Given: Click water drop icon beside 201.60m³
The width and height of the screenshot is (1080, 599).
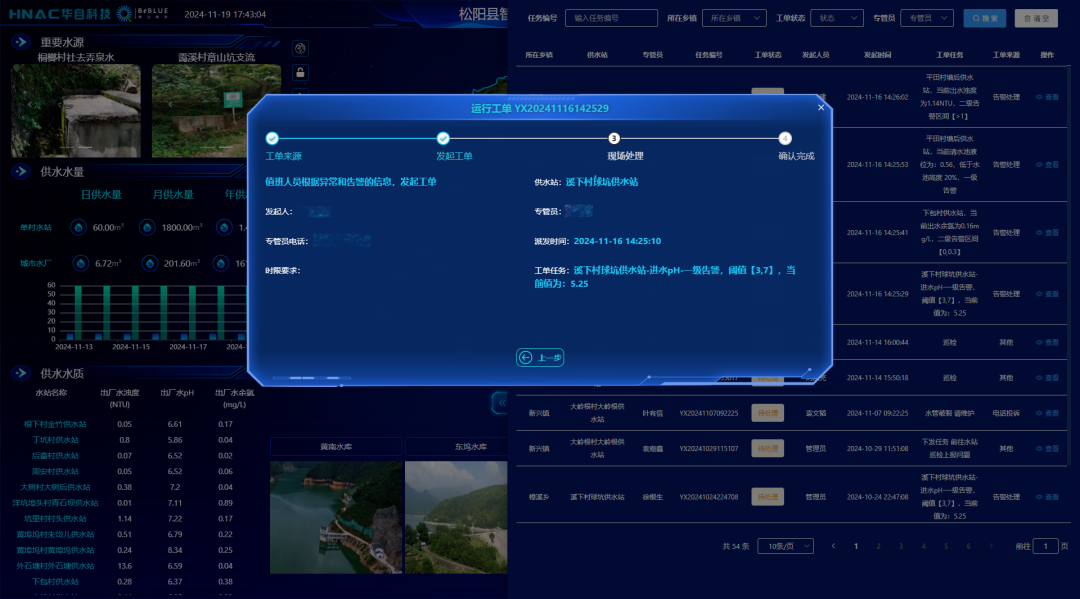Looking at the screenshot, I should tap(148, 263).
